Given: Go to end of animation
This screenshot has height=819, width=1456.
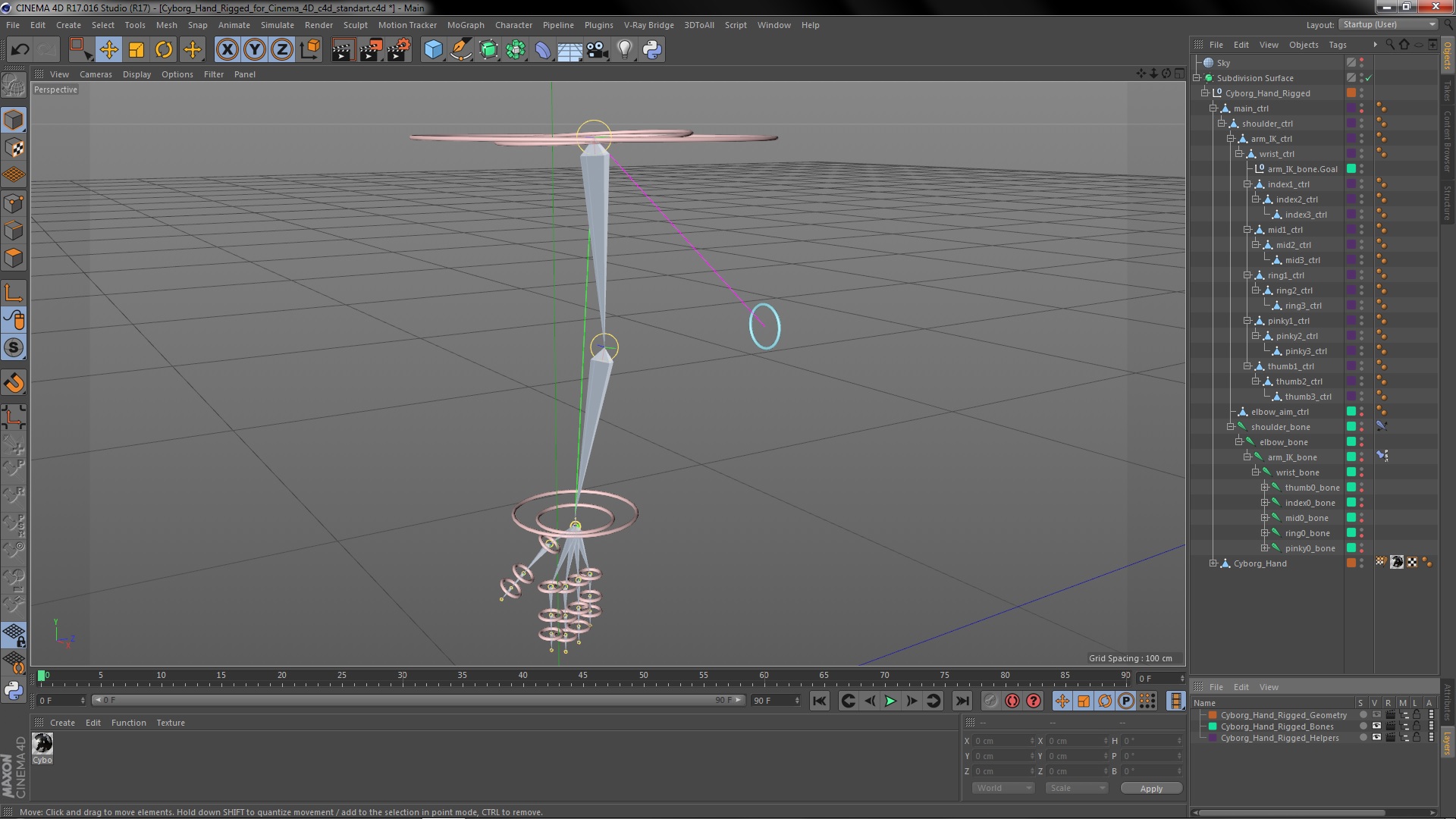Looking at the screenshot, I should pyautogui.click(x=962, y=701).
